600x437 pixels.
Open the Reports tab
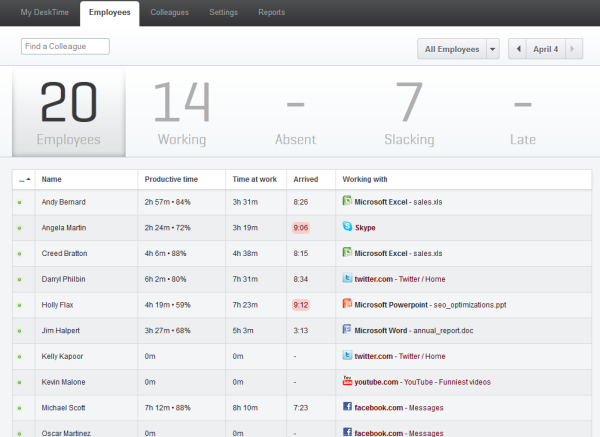pyautogui.click(x=271, y=13)
